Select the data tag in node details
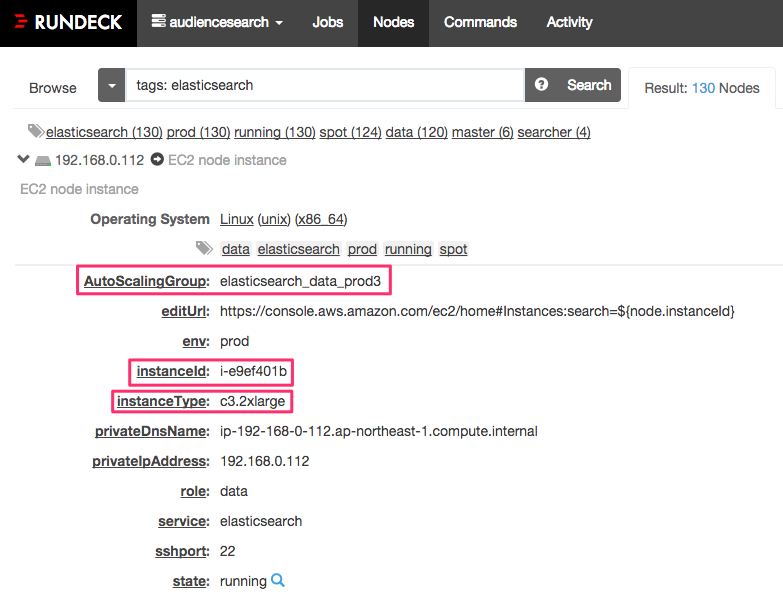This screenshot has width=783, height=595. tap(236, 249)
